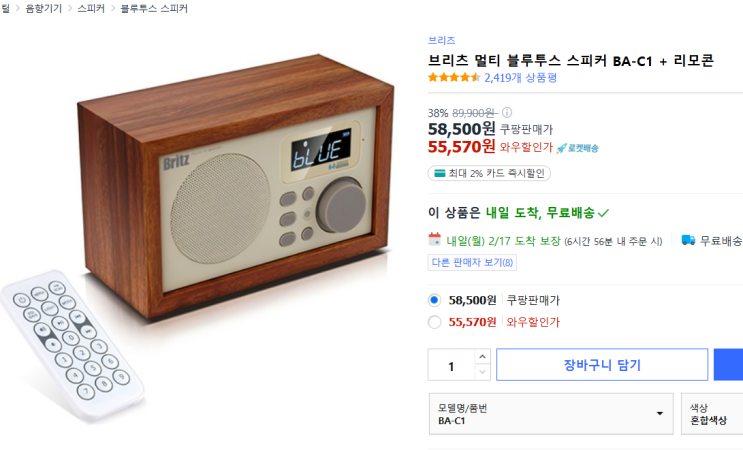Open the 블루투스 스피커 breadcrumb

[x=154, y=9]
